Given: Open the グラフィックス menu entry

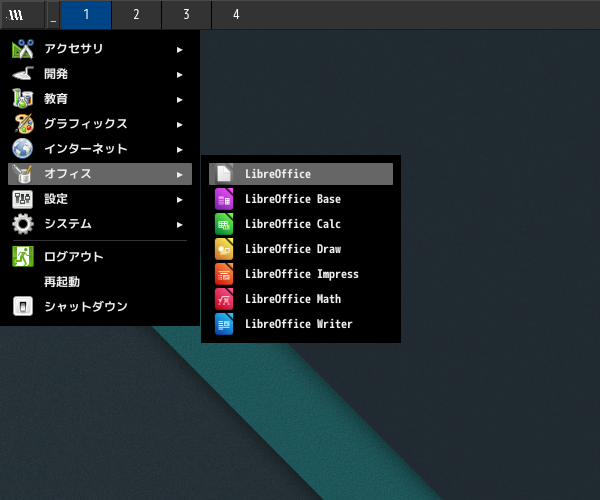Looking at the screenshot, I should click(100, 124).
